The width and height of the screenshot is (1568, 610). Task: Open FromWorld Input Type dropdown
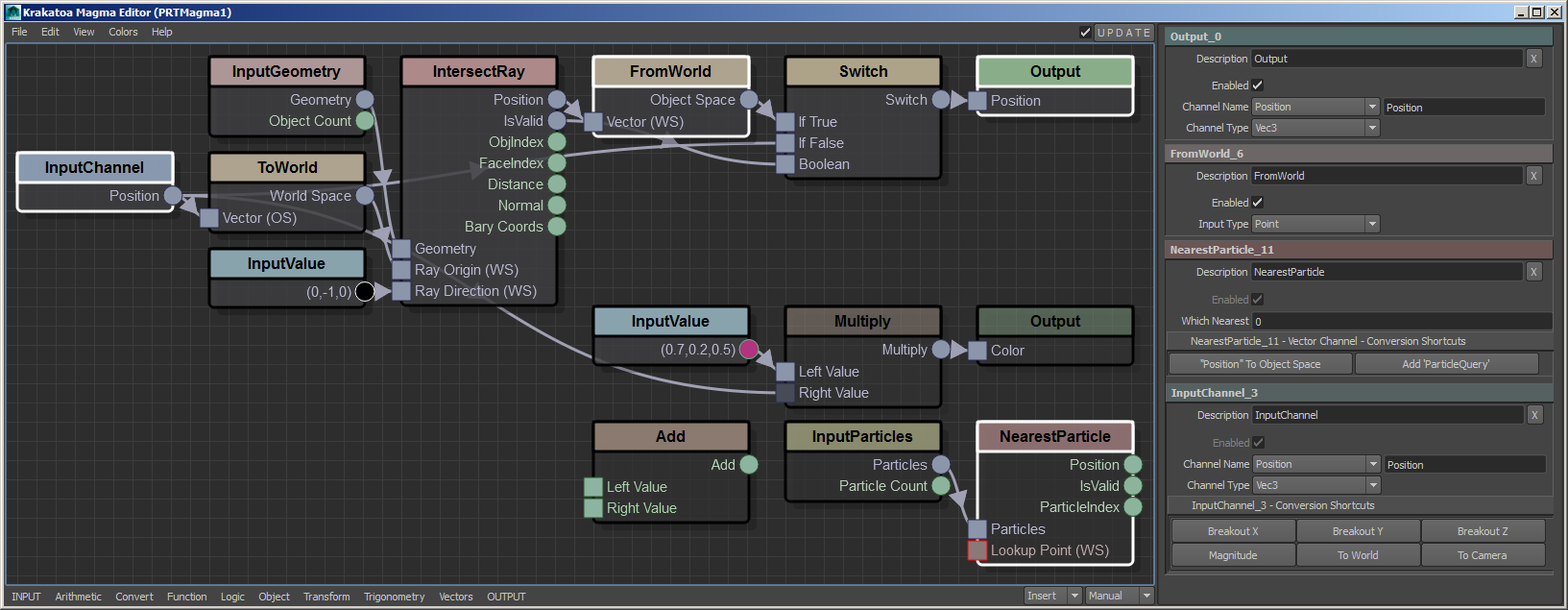pyautogui.click(x=1315, y=224)
